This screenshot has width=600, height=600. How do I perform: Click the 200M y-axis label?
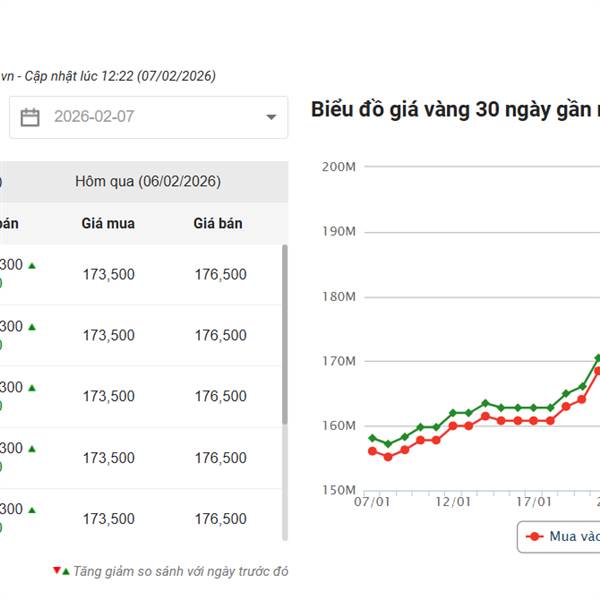coord(339,167)
